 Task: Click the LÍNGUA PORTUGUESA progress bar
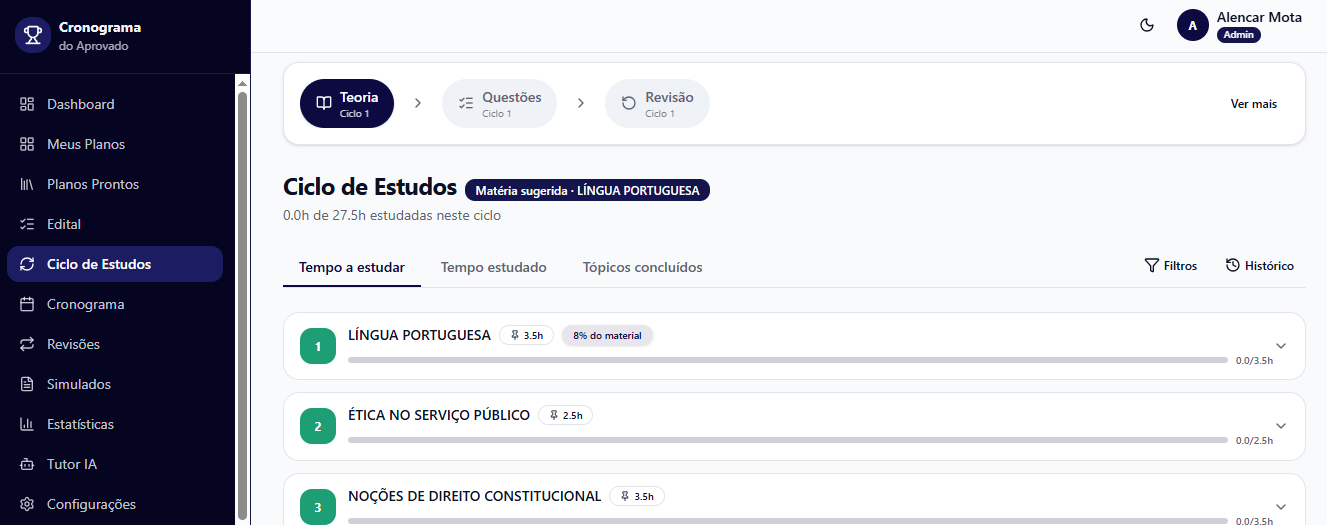pyautogui.click(x=788, y=360)
